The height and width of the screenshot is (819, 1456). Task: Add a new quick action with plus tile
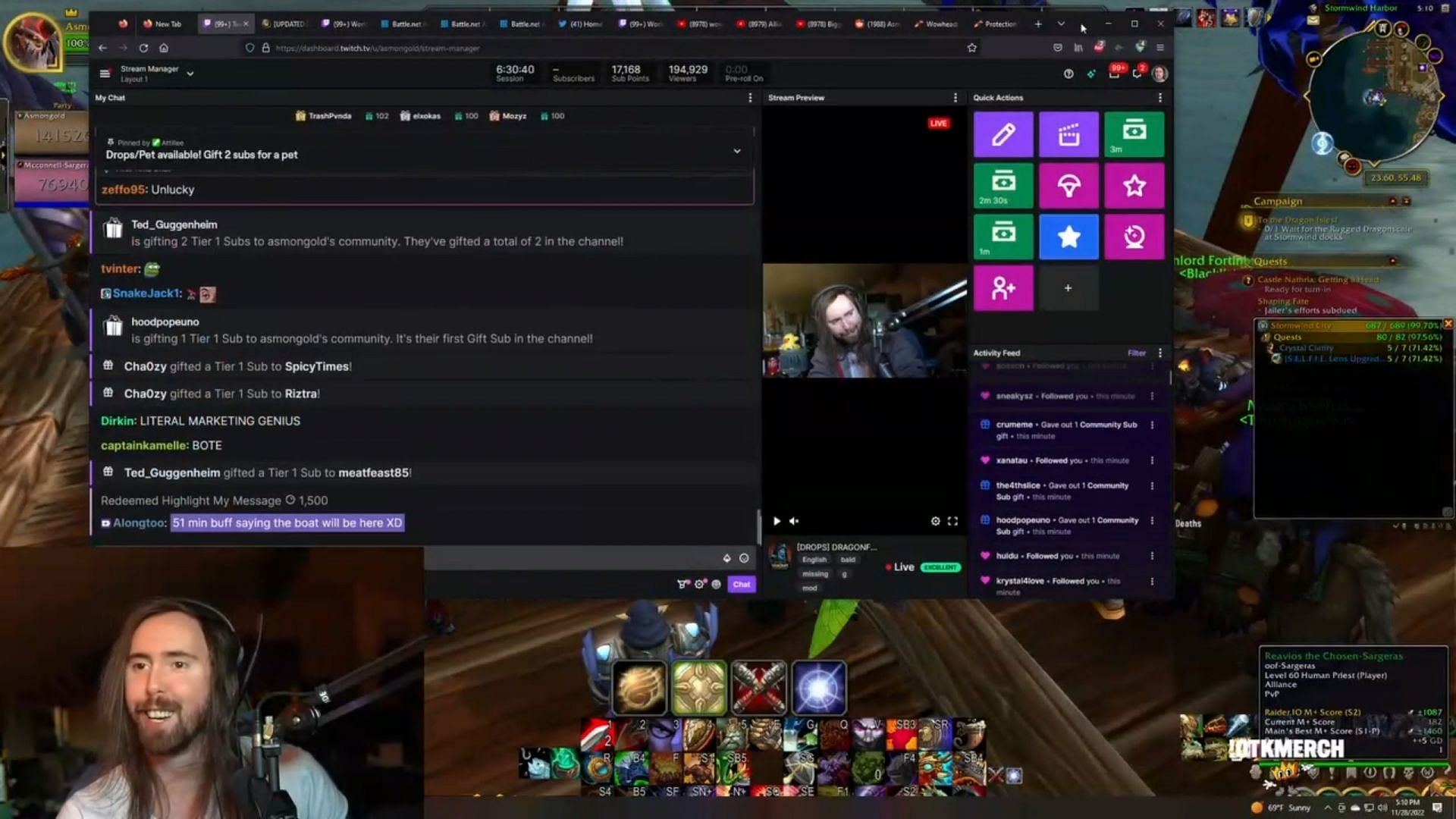click(1068, 288)
